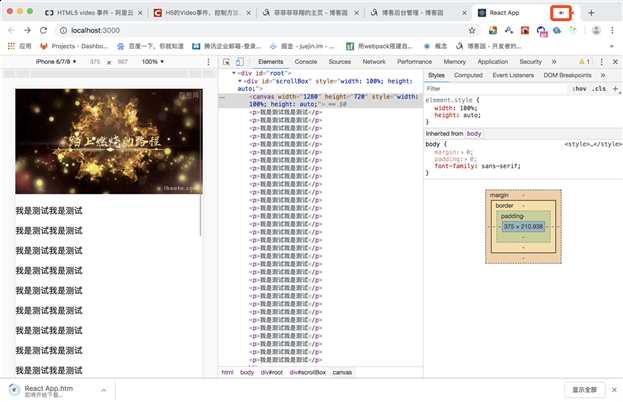Click the Styles Filter input field

click(x=497, y=89)
